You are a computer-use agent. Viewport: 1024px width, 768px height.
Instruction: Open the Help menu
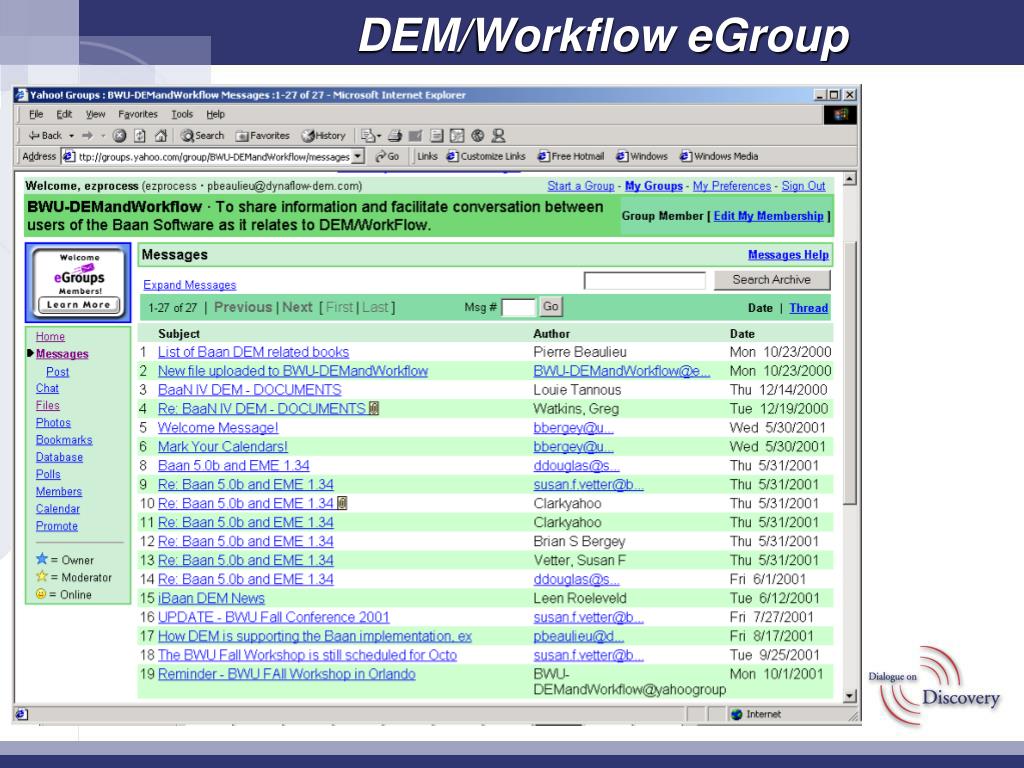pos(216,114)
